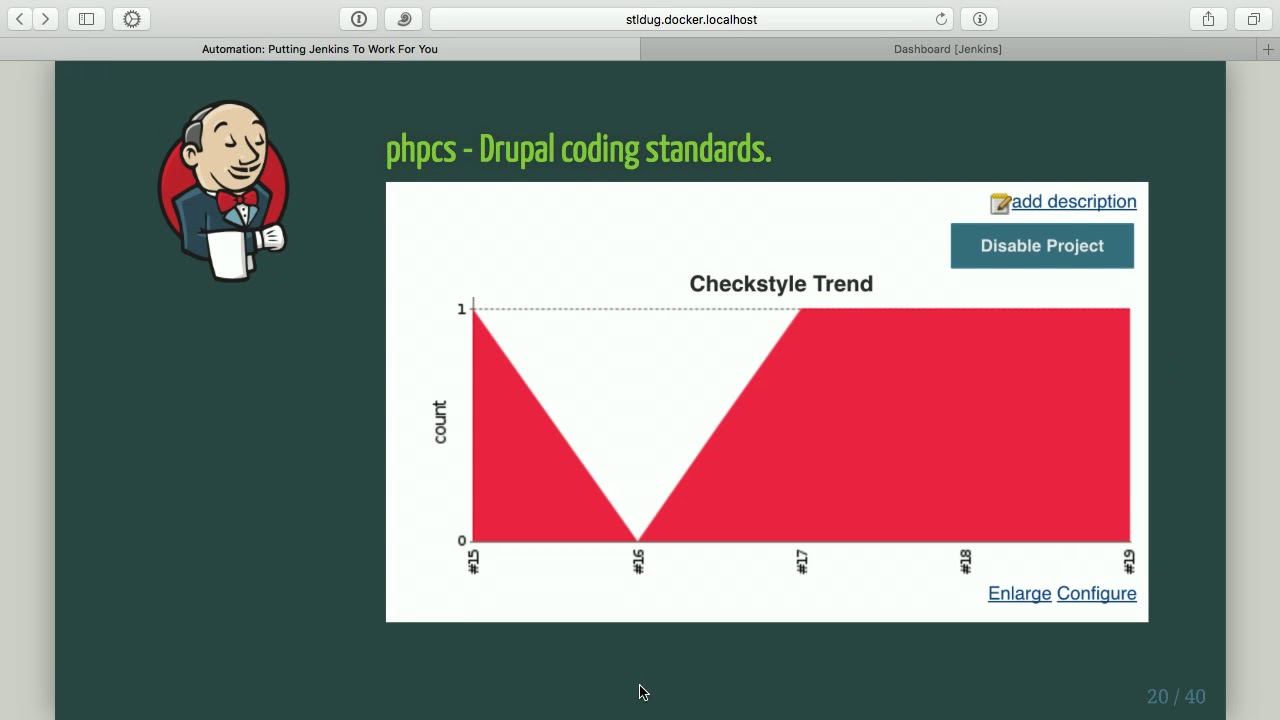Click the 20 / 40 slide counter
The width and height of the screenshot is (1280, 720).
[x=1176, y=697]
